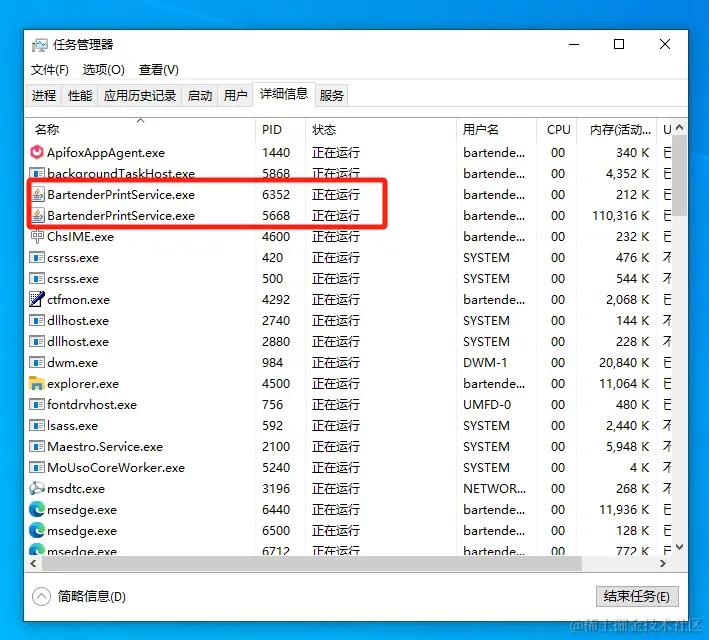Select the ChsIME.exe process name
This screenshot has height=640, width=709.
[x=80, y=237]
